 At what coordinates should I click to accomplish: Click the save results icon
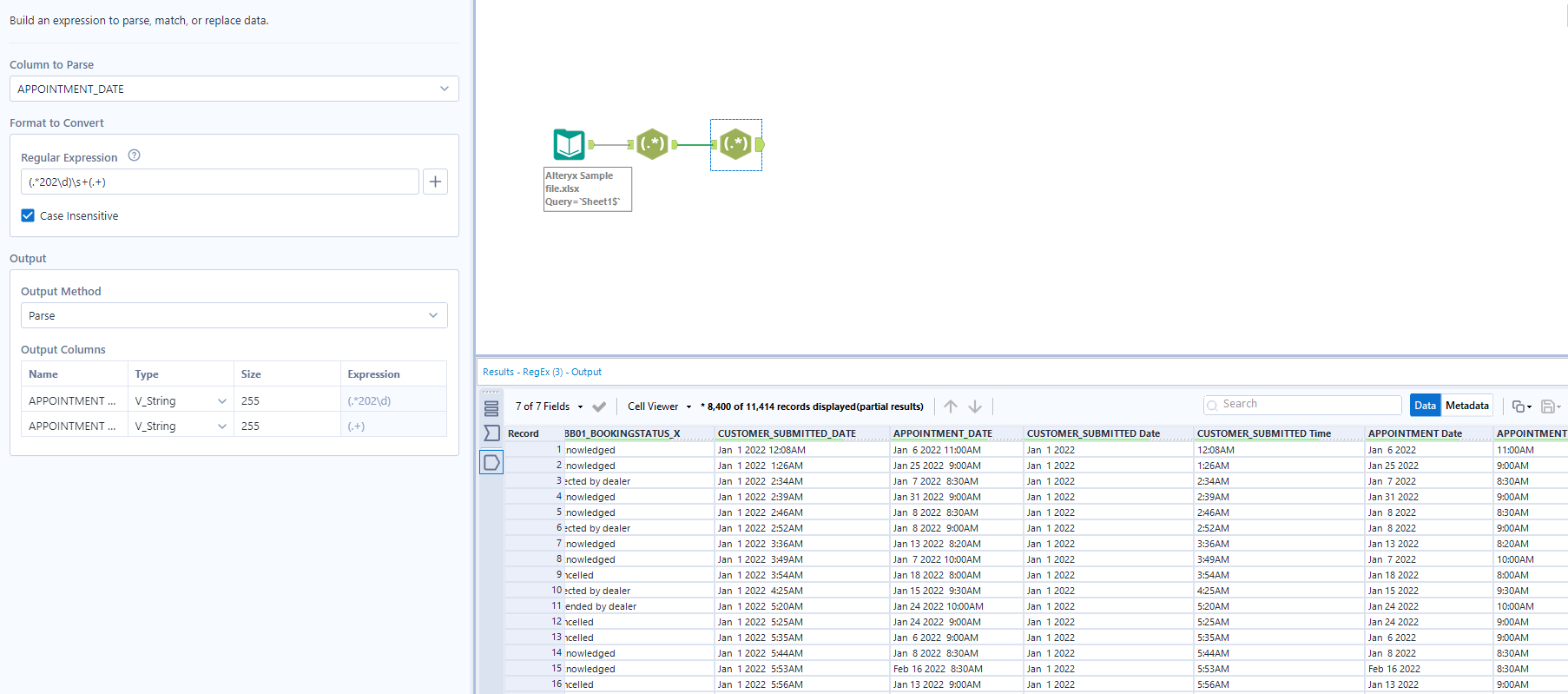[x=1548, y=406]
